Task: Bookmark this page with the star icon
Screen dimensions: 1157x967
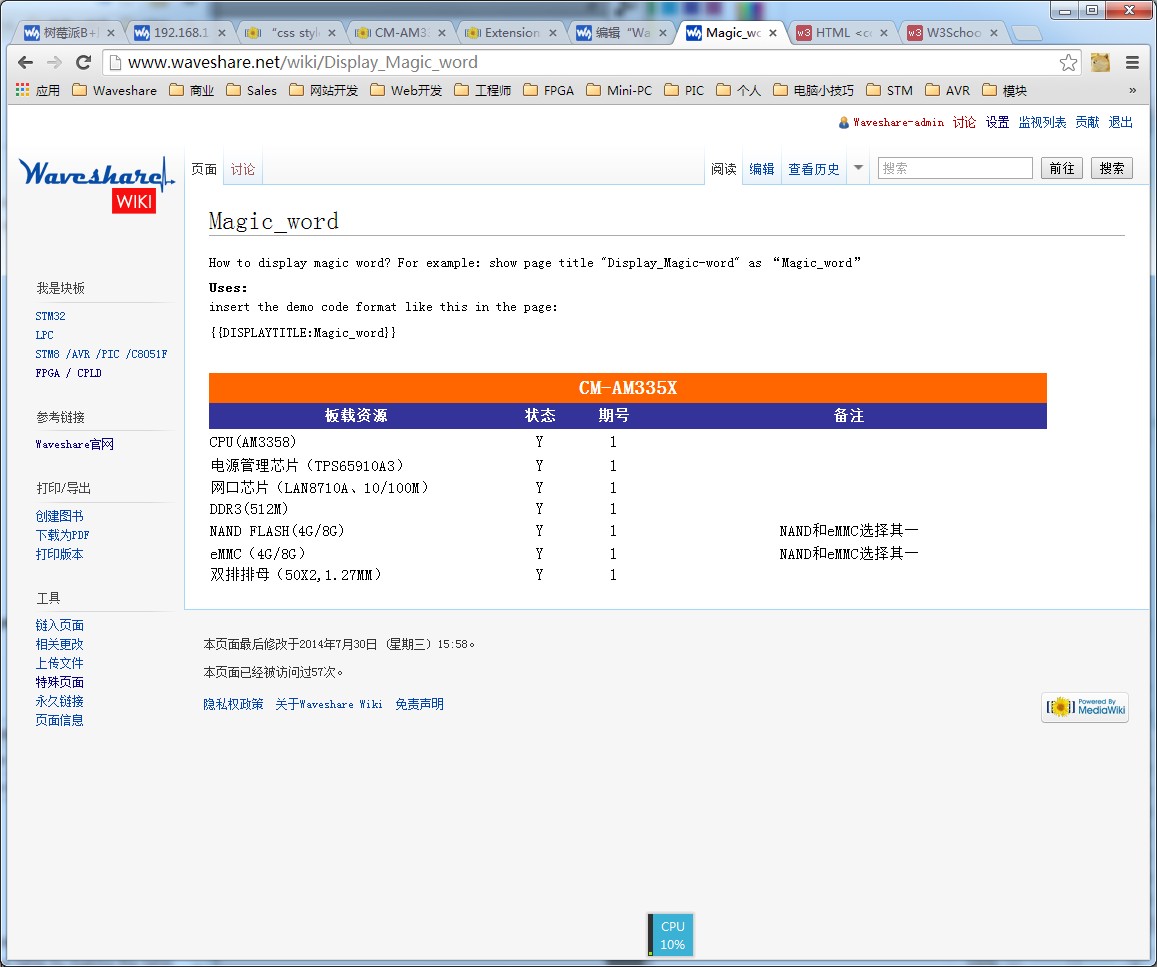Action: (1068, 63)
